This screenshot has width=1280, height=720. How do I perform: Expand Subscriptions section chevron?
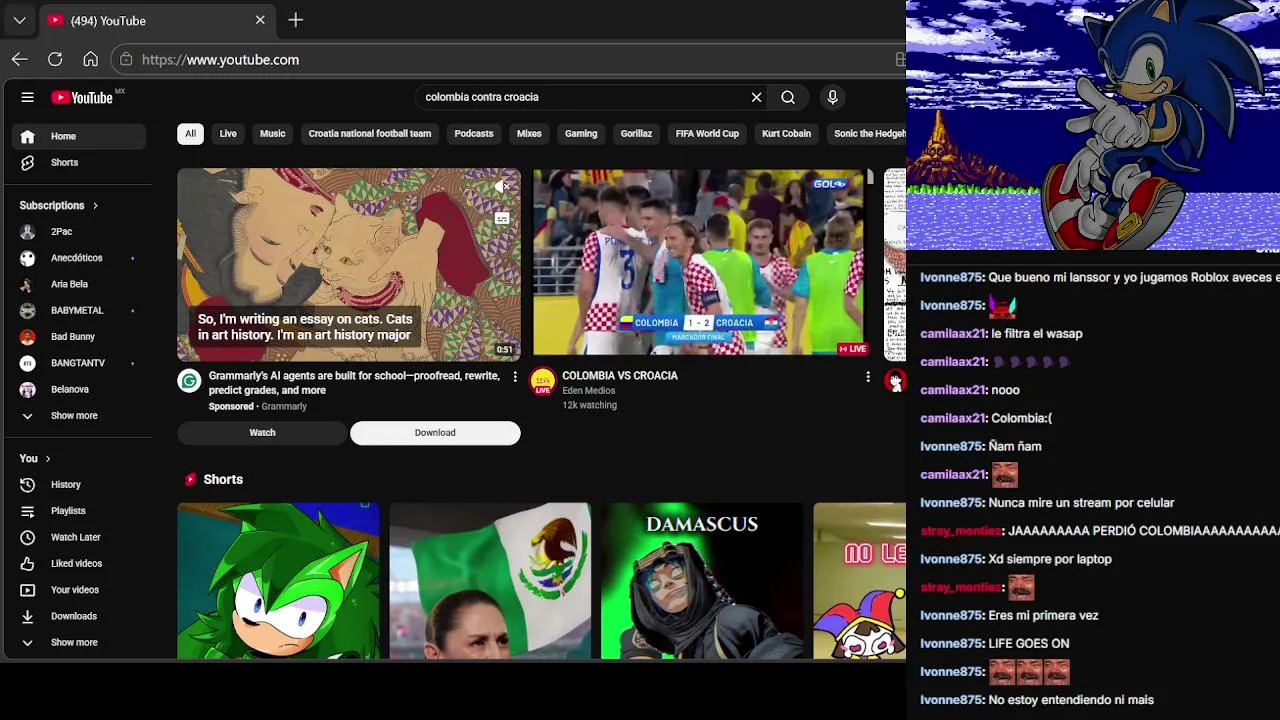(x=95, y=205)
